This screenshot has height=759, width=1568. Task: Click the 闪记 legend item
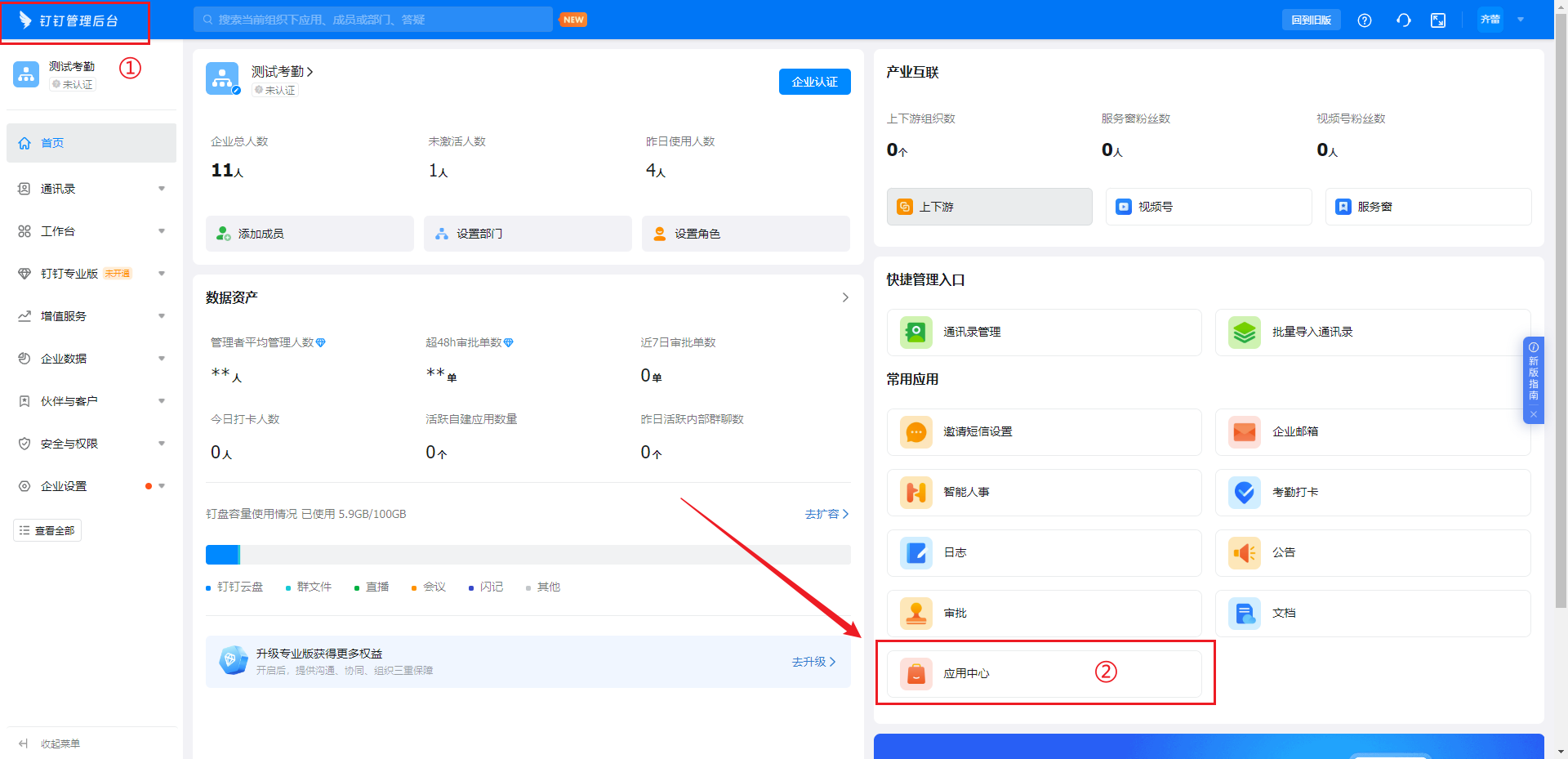486,587
